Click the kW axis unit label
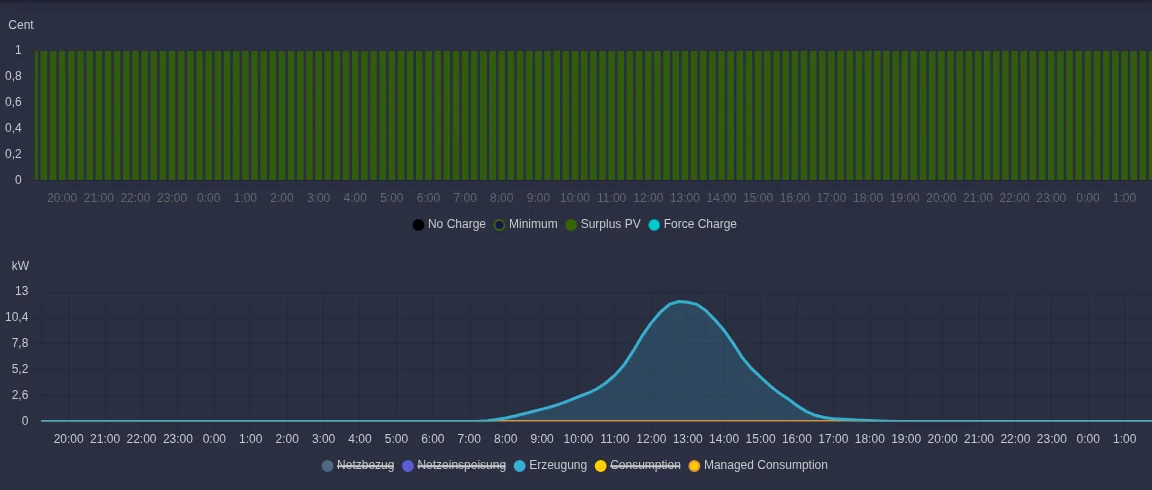Viewport: 1152px width, 490px height. [21, 266]
